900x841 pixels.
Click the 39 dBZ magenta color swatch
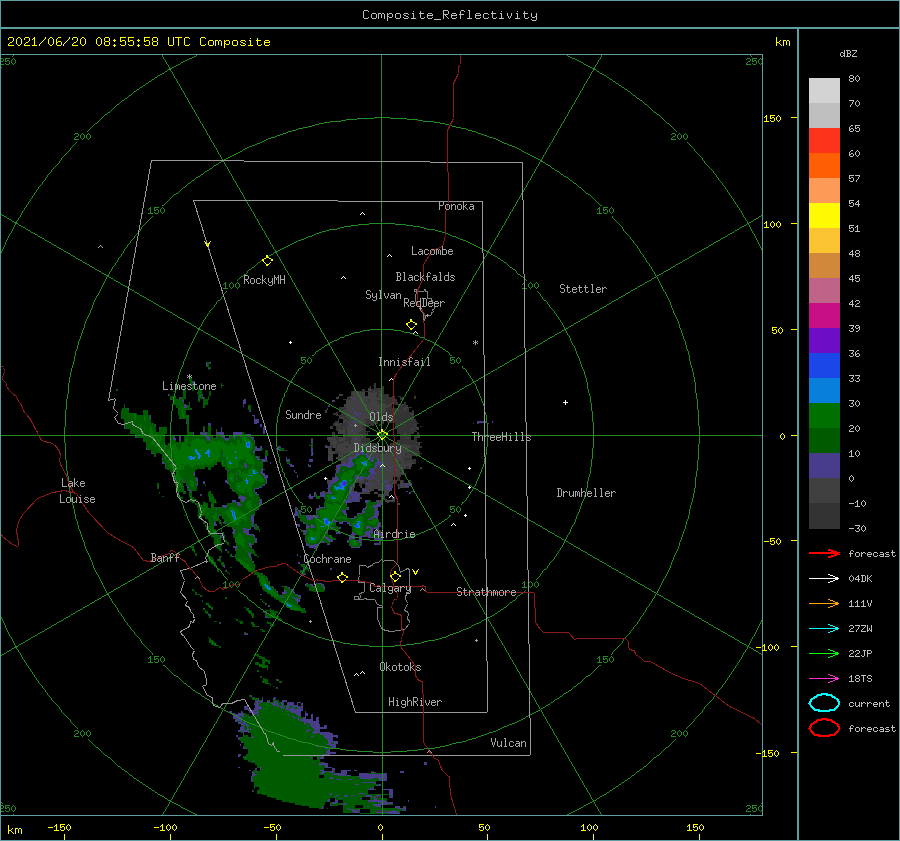[x=824, y=315]
